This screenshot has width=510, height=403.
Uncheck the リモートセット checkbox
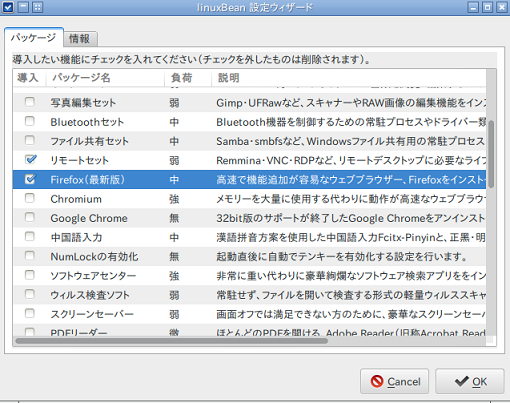[30, 159]
